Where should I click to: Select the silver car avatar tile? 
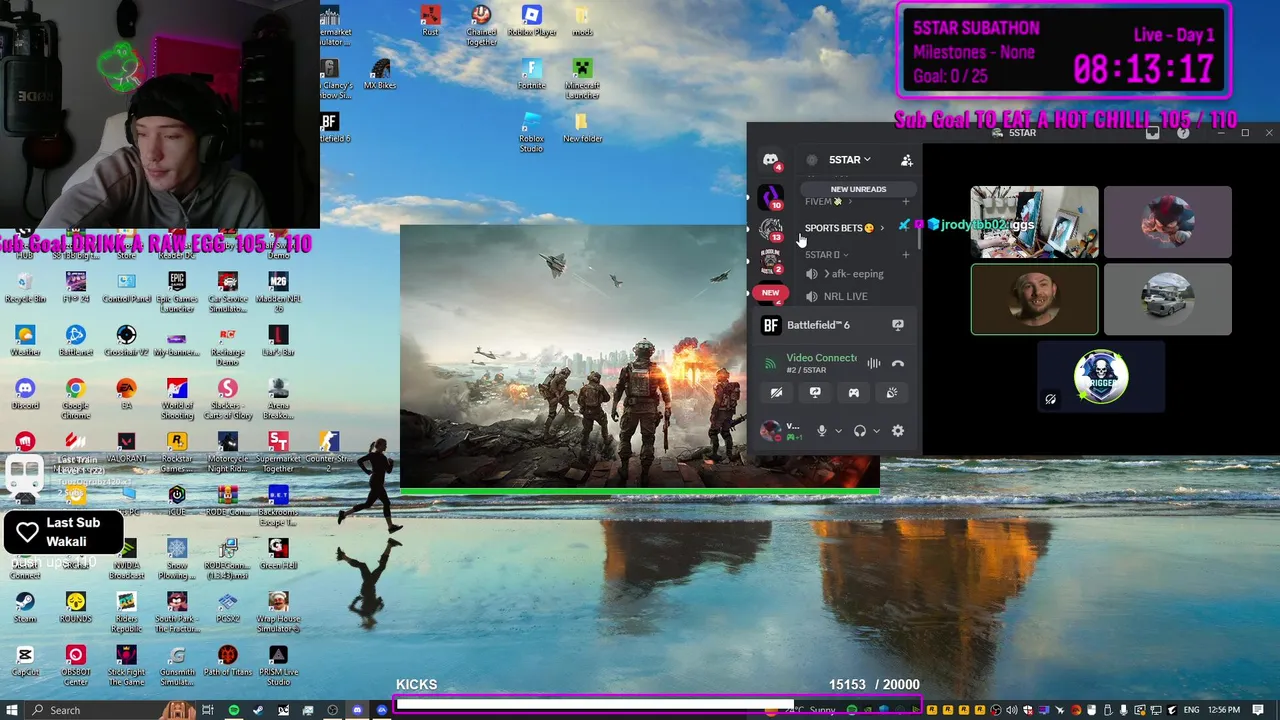pyautogui.click(x=1168, y=299)
